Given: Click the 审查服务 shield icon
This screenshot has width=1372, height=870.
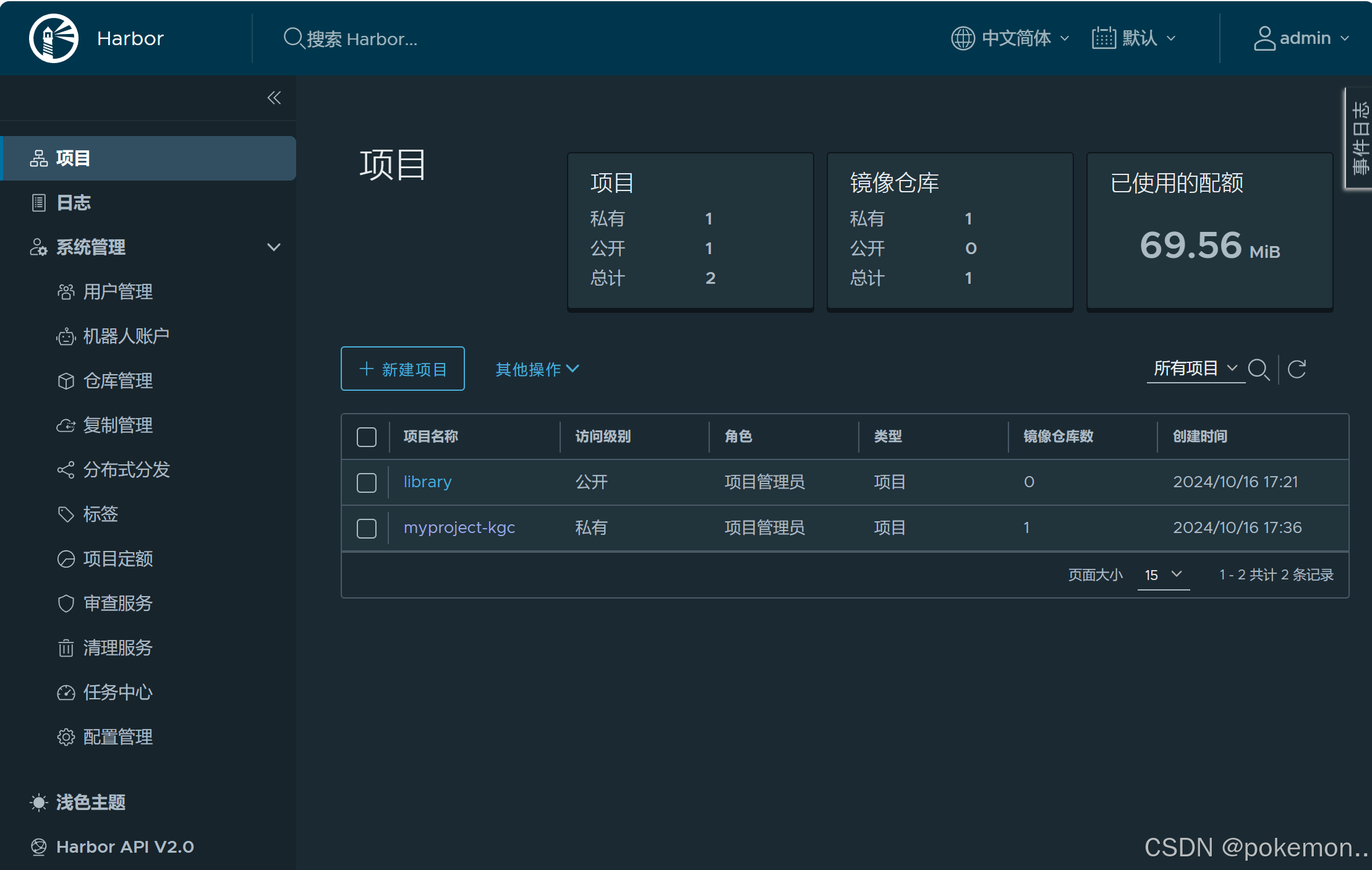Looking at the screenshot, I should pyautogui.click(x=66, y=603).
